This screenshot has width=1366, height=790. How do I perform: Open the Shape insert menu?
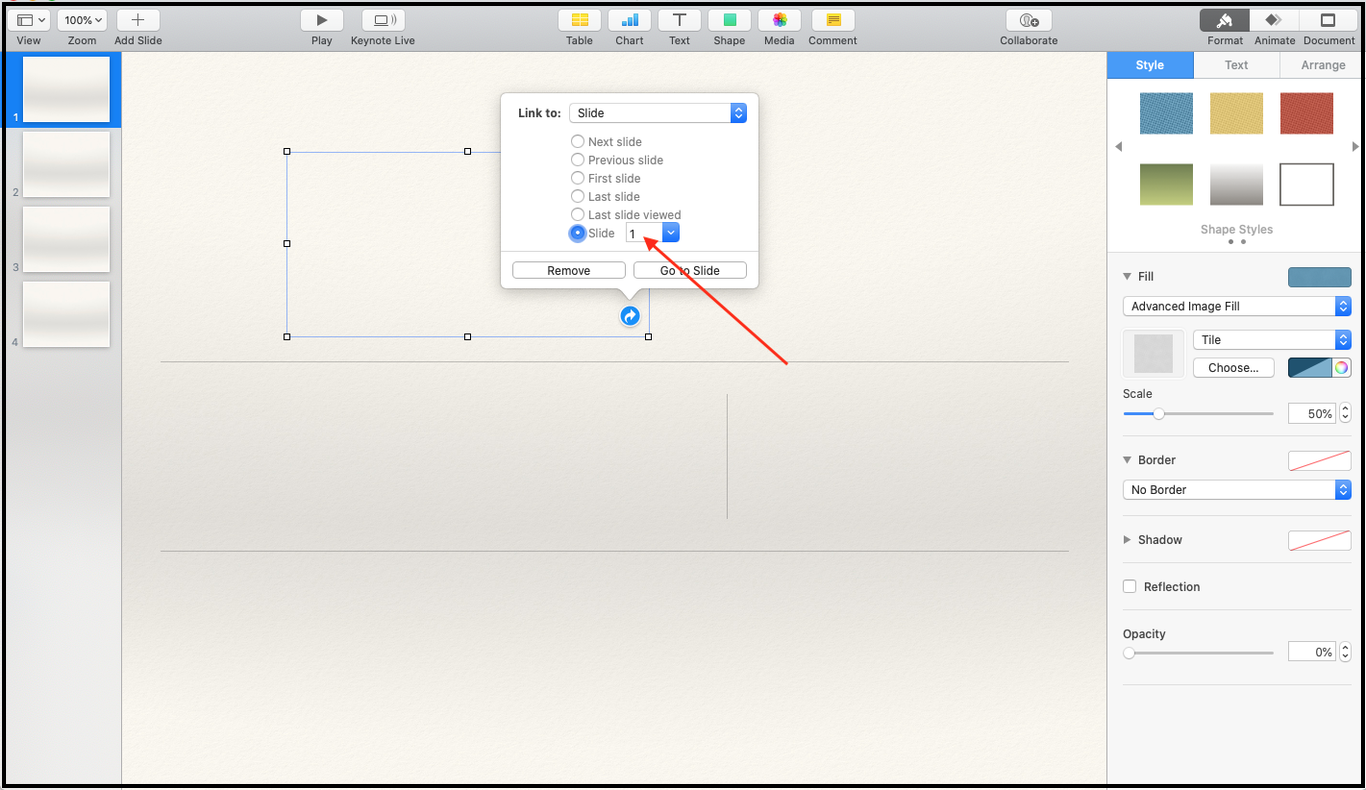[x=729, y=21]
